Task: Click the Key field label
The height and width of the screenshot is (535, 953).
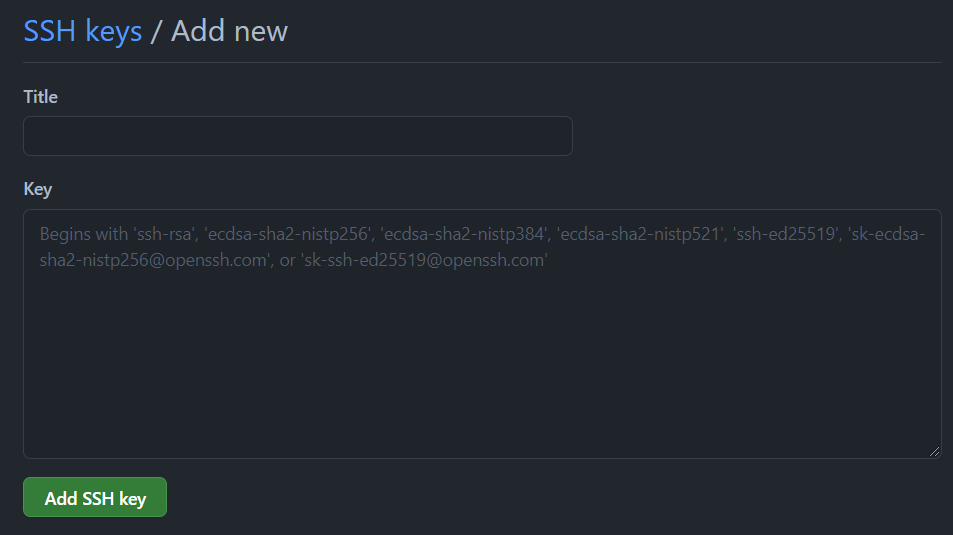Action: pos(38,190)
